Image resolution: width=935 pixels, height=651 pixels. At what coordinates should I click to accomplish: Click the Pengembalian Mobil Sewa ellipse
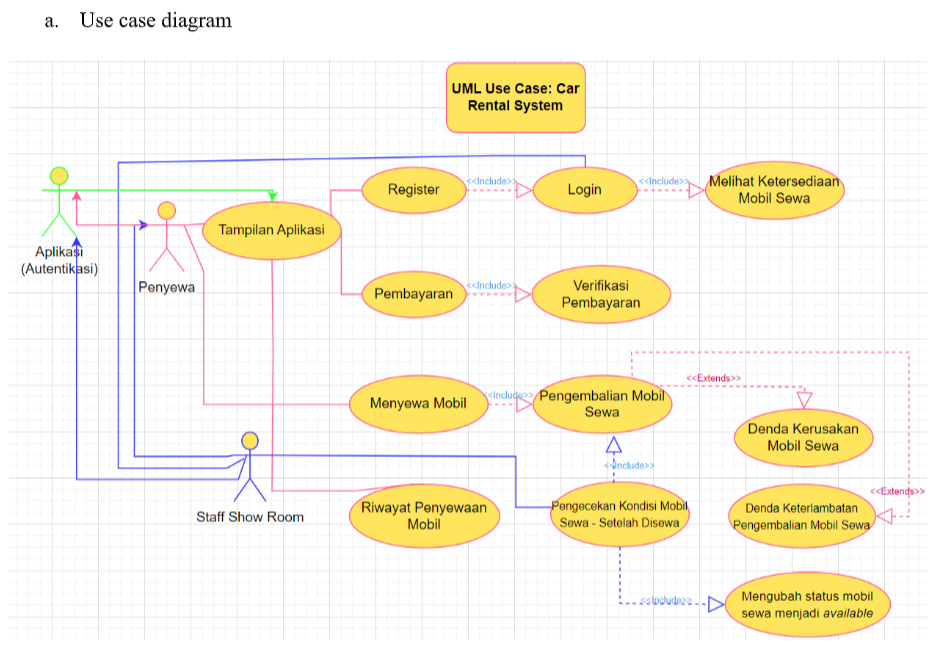click(601, 404)
